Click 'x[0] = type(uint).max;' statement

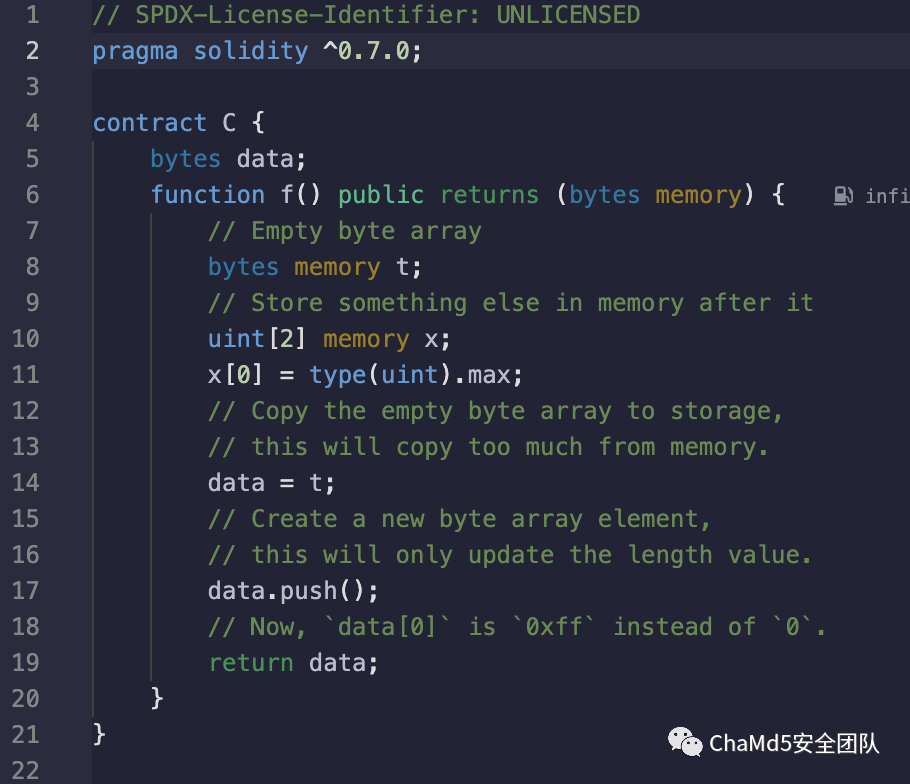[x=366, y=375]
